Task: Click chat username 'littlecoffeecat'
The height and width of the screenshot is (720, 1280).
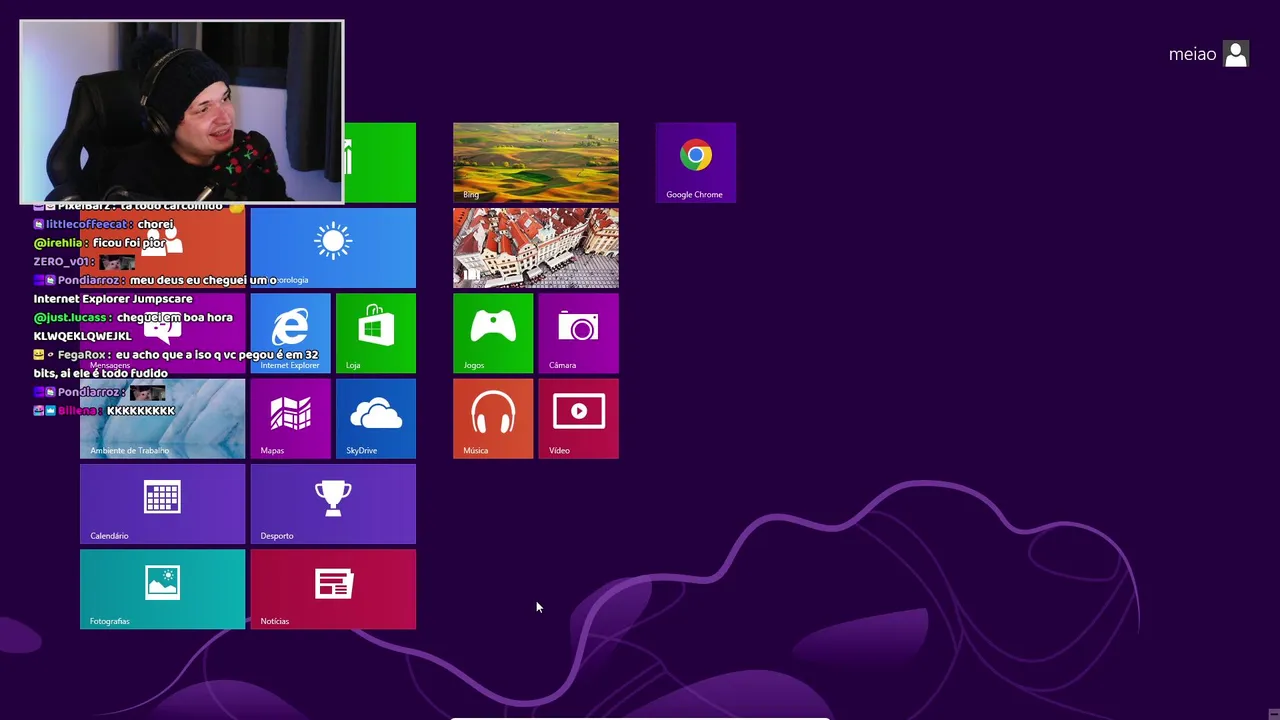Action: tap(88, 224)
